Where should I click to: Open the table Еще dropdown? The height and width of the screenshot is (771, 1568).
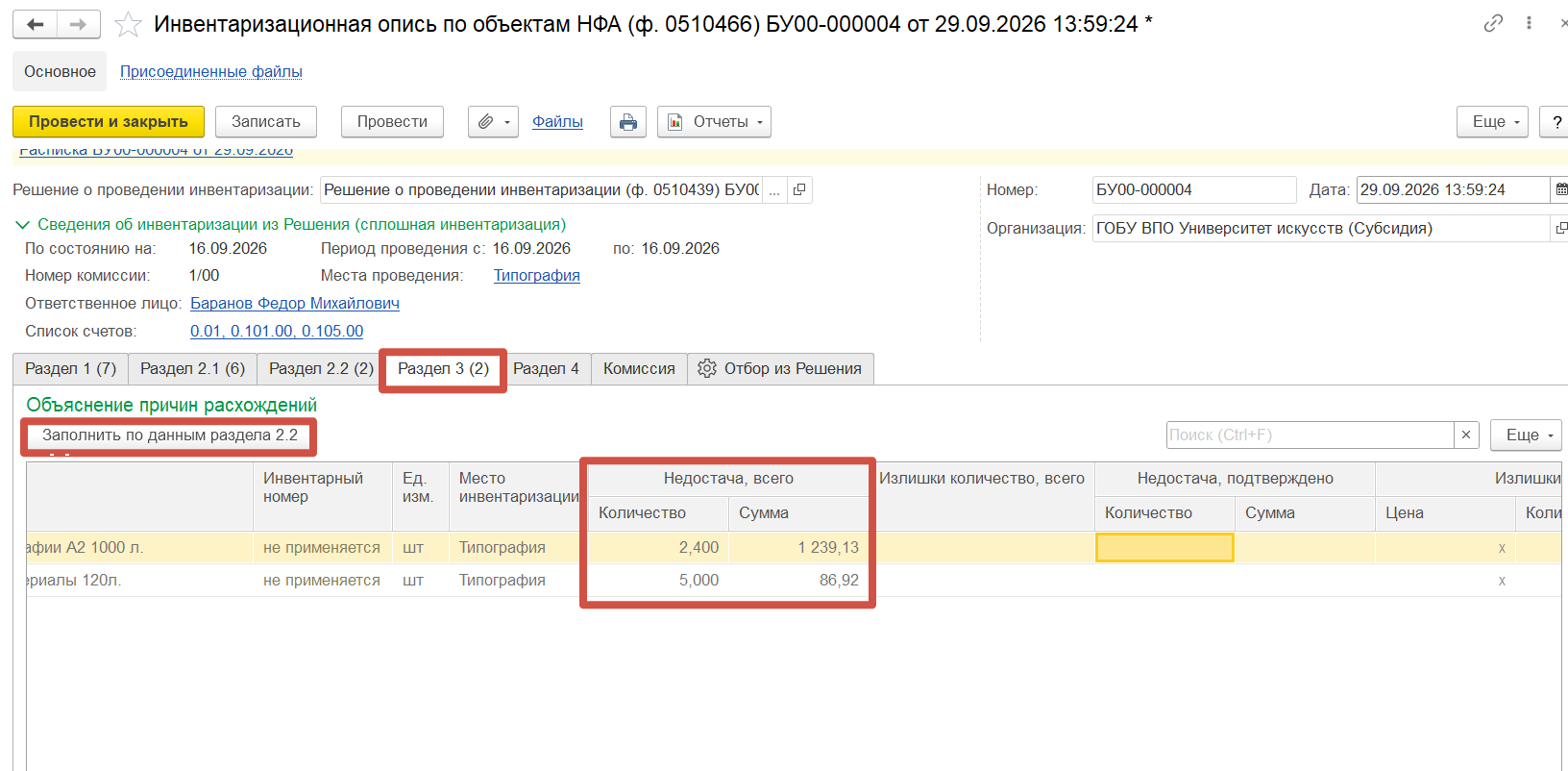[1526, 435]
